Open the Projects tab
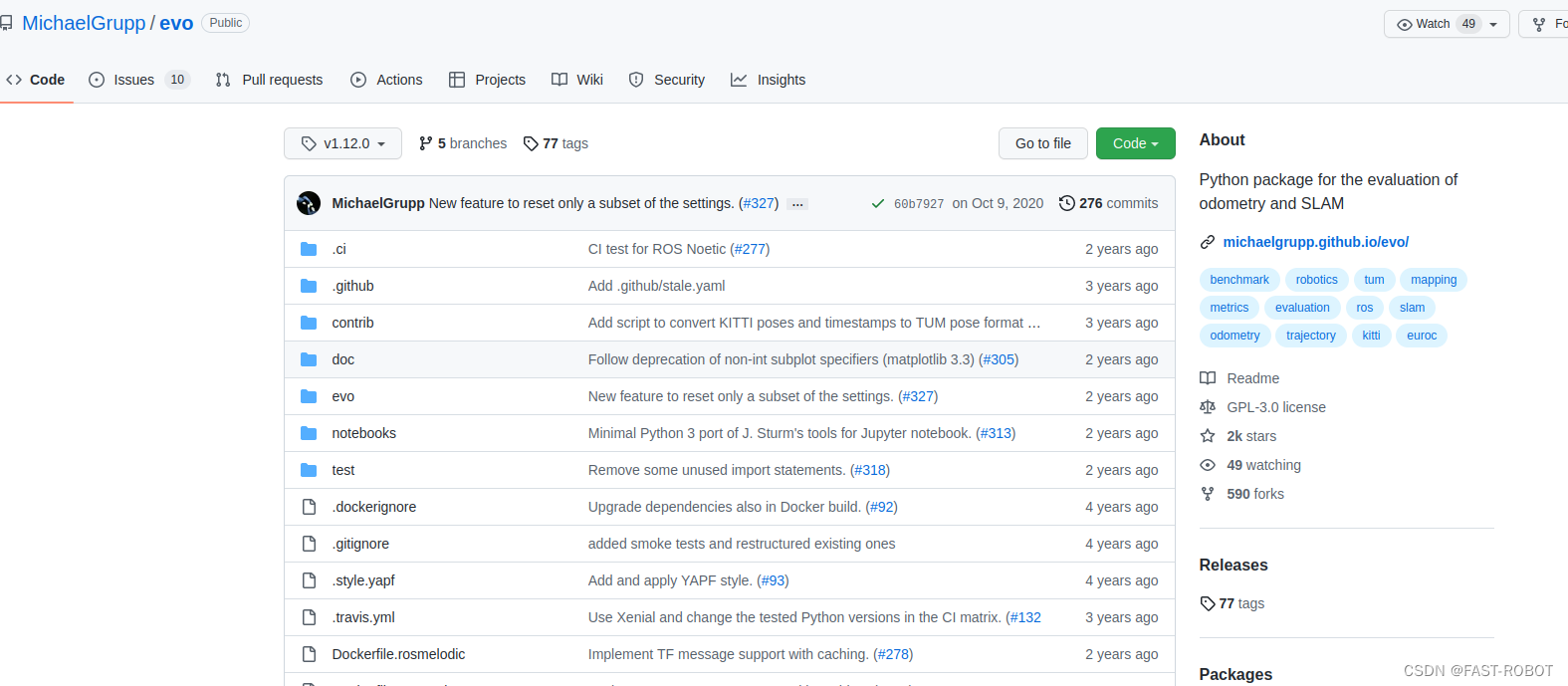The image size is (1568, 686). click(487, 80)
